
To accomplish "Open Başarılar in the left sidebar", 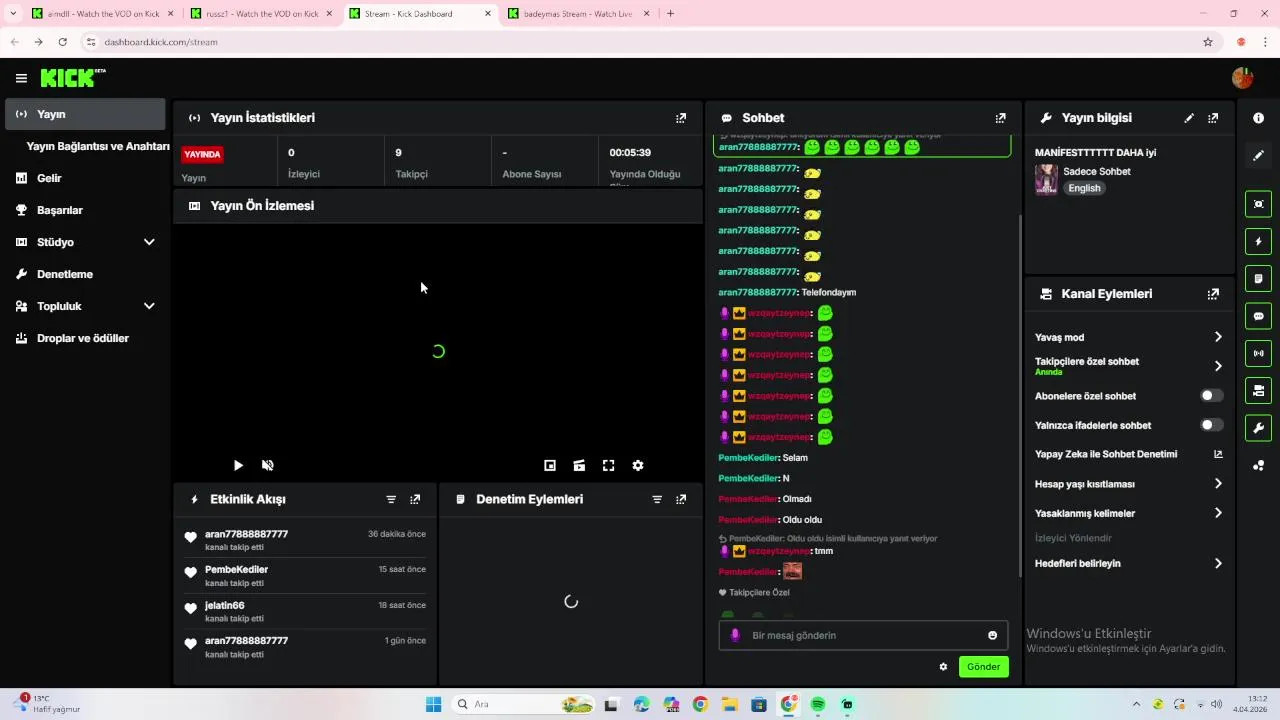I will tap(85, 210).
